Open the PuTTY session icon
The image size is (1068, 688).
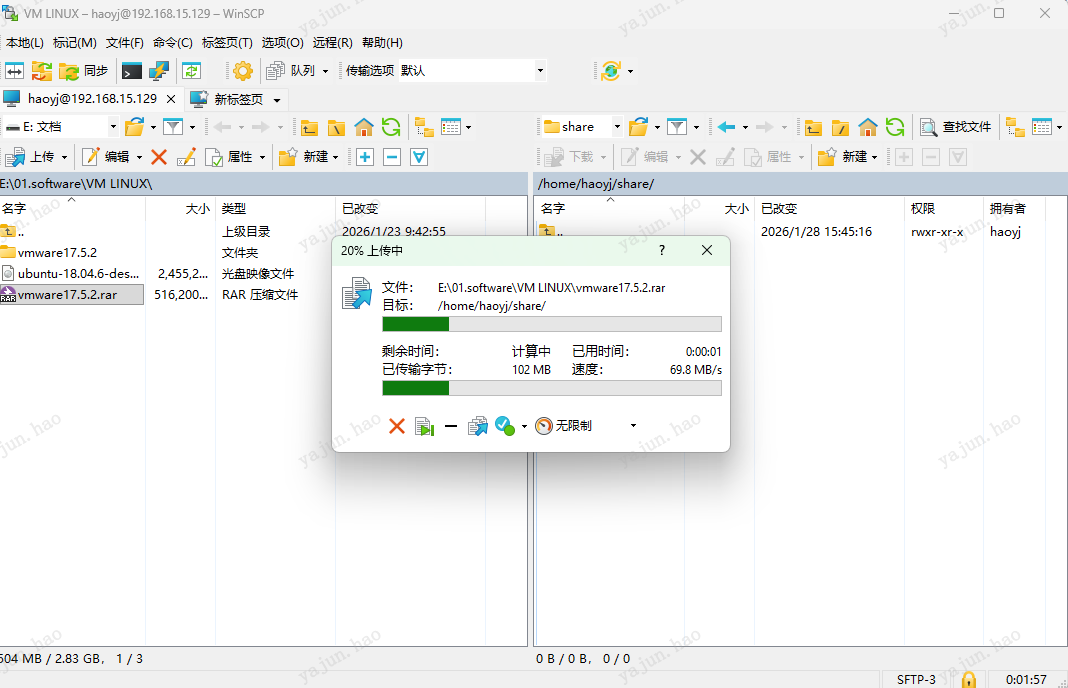[x=159, y=70]
